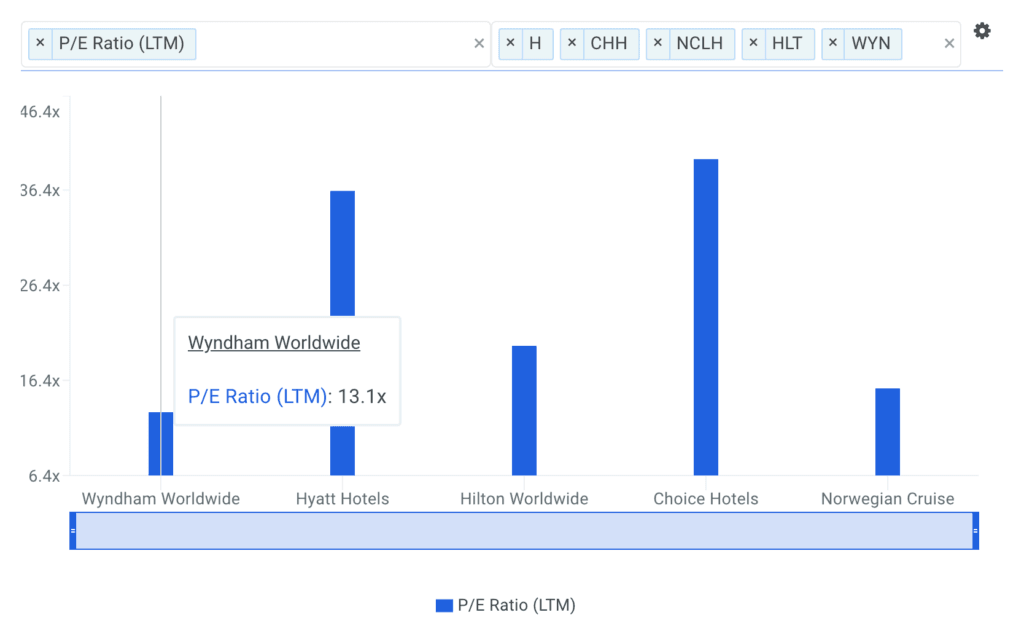Remove the WYN ticker tag
The image size is (1024, 634).
[x=833, y=44]
